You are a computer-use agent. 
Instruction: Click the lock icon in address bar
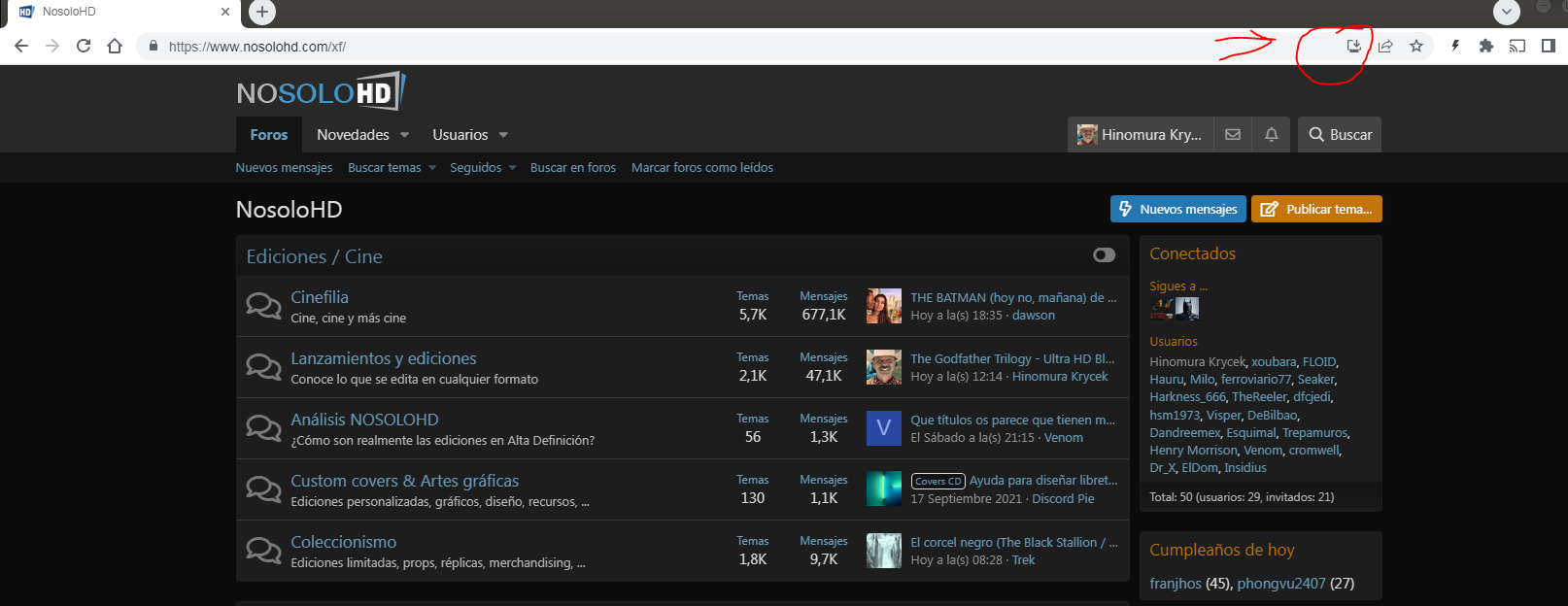click(153, 46)
